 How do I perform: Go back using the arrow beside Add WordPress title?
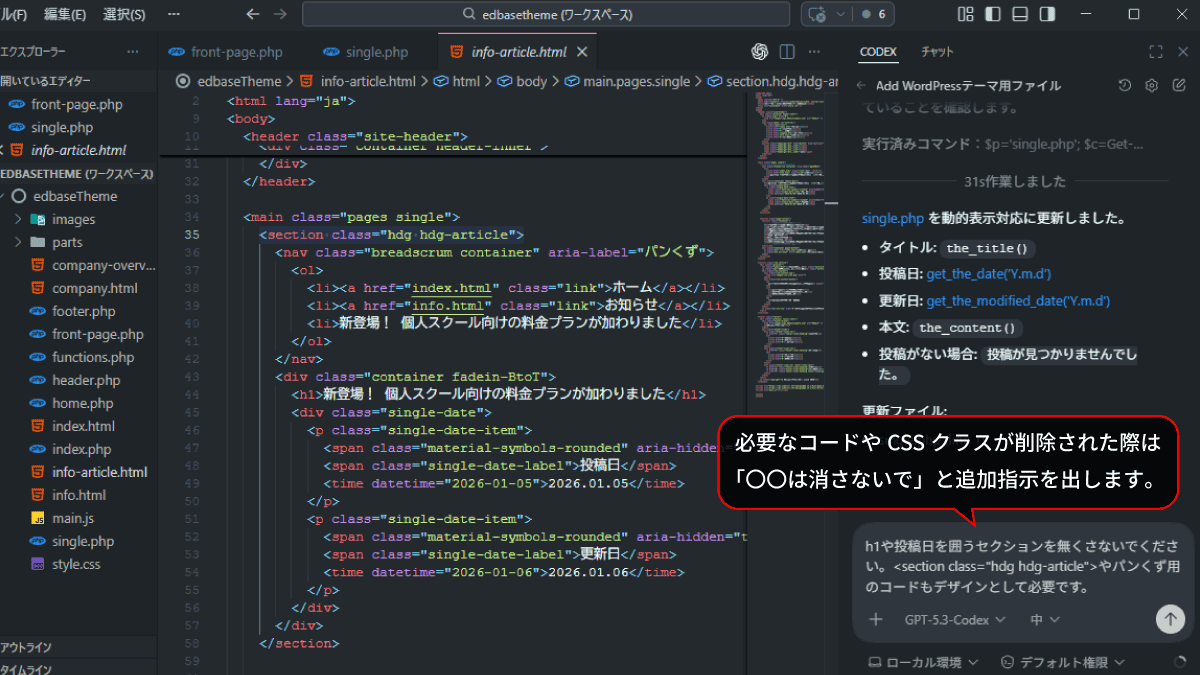pyautogui.click(x=861, y=86)
